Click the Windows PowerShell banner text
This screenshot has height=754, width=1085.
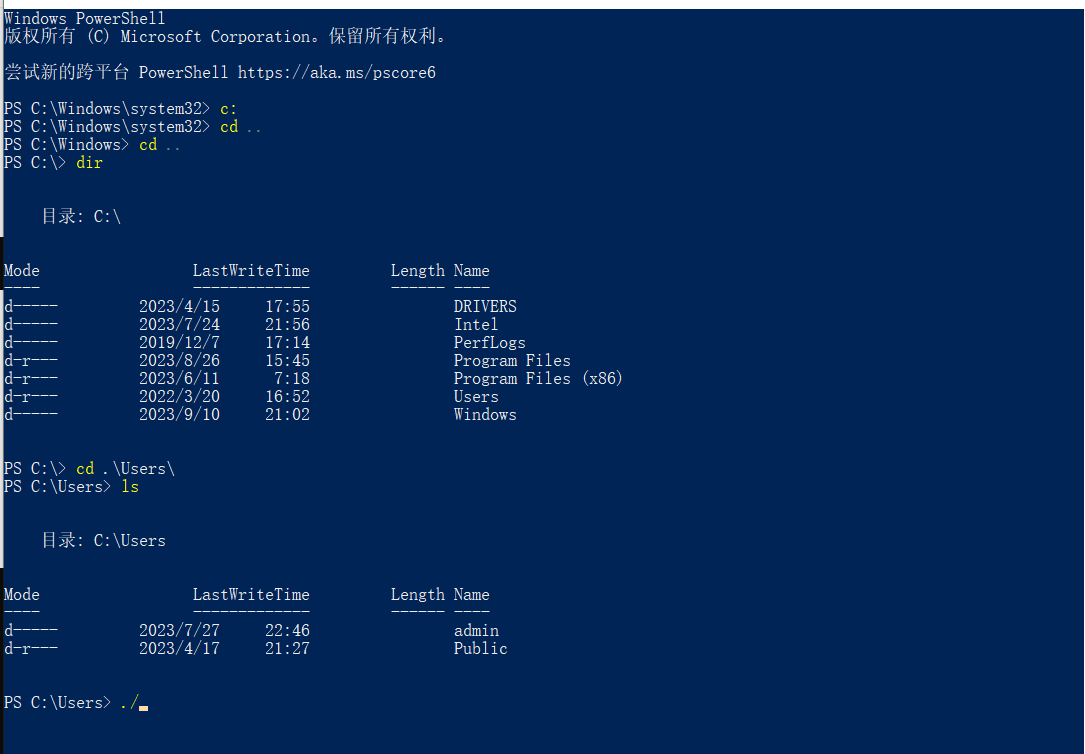[85, 19]
